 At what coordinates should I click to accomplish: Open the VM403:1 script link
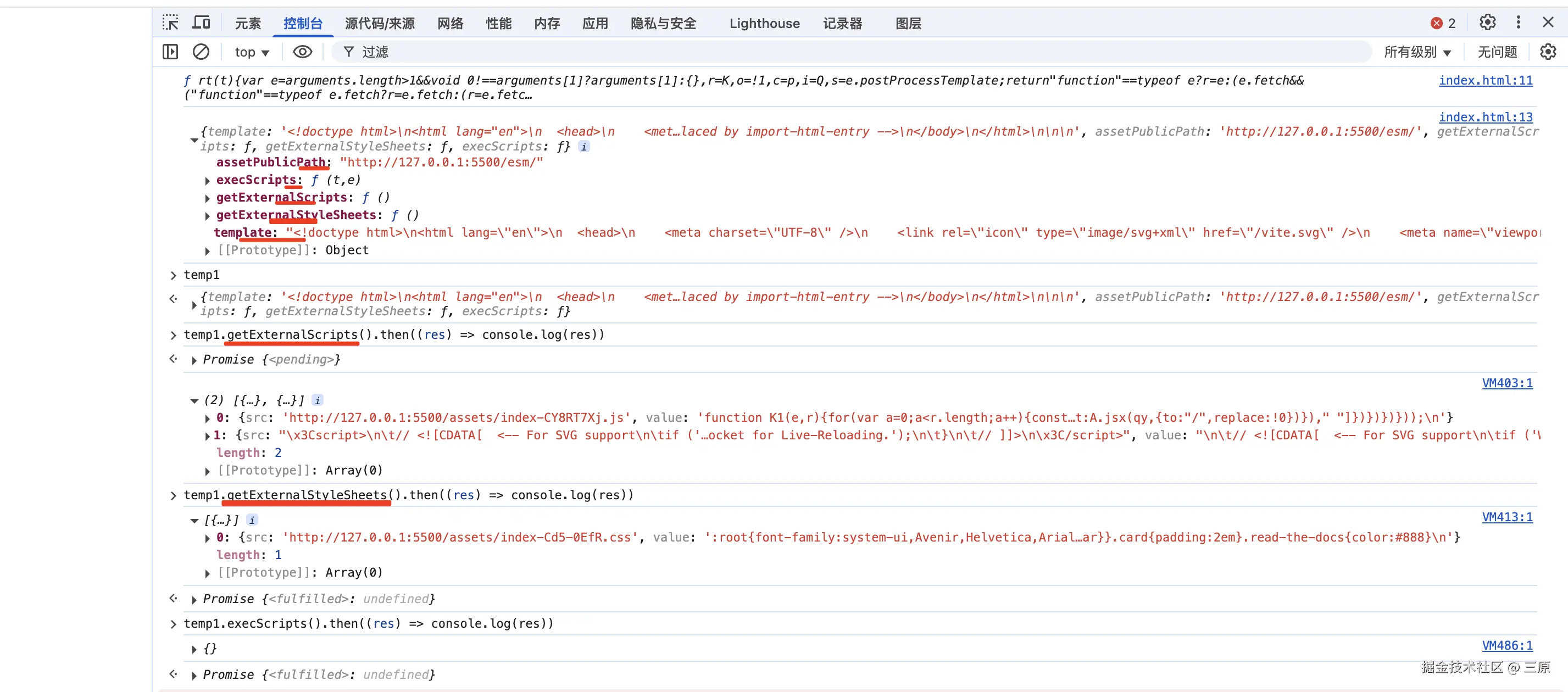1507,383
